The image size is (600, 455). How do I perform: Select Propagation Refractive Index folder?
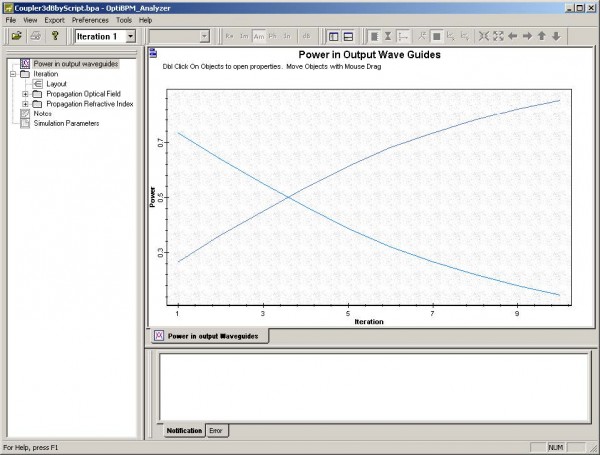tap(90, 104)
